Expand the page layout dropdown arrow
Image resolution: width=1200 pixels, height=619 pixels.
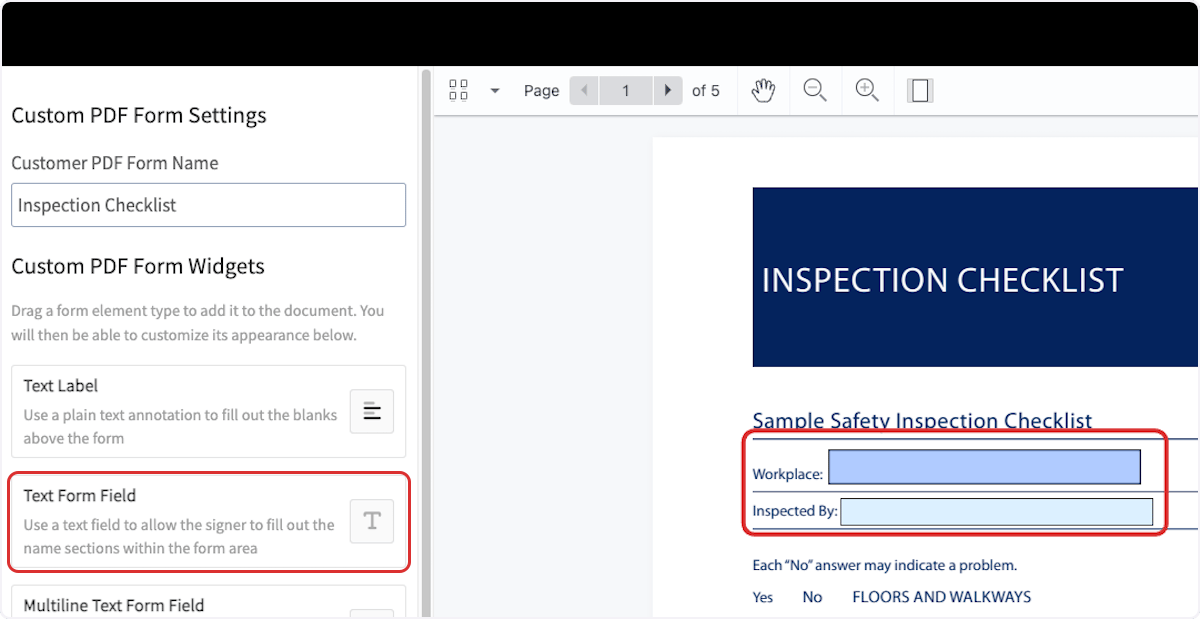coord(494,91)
